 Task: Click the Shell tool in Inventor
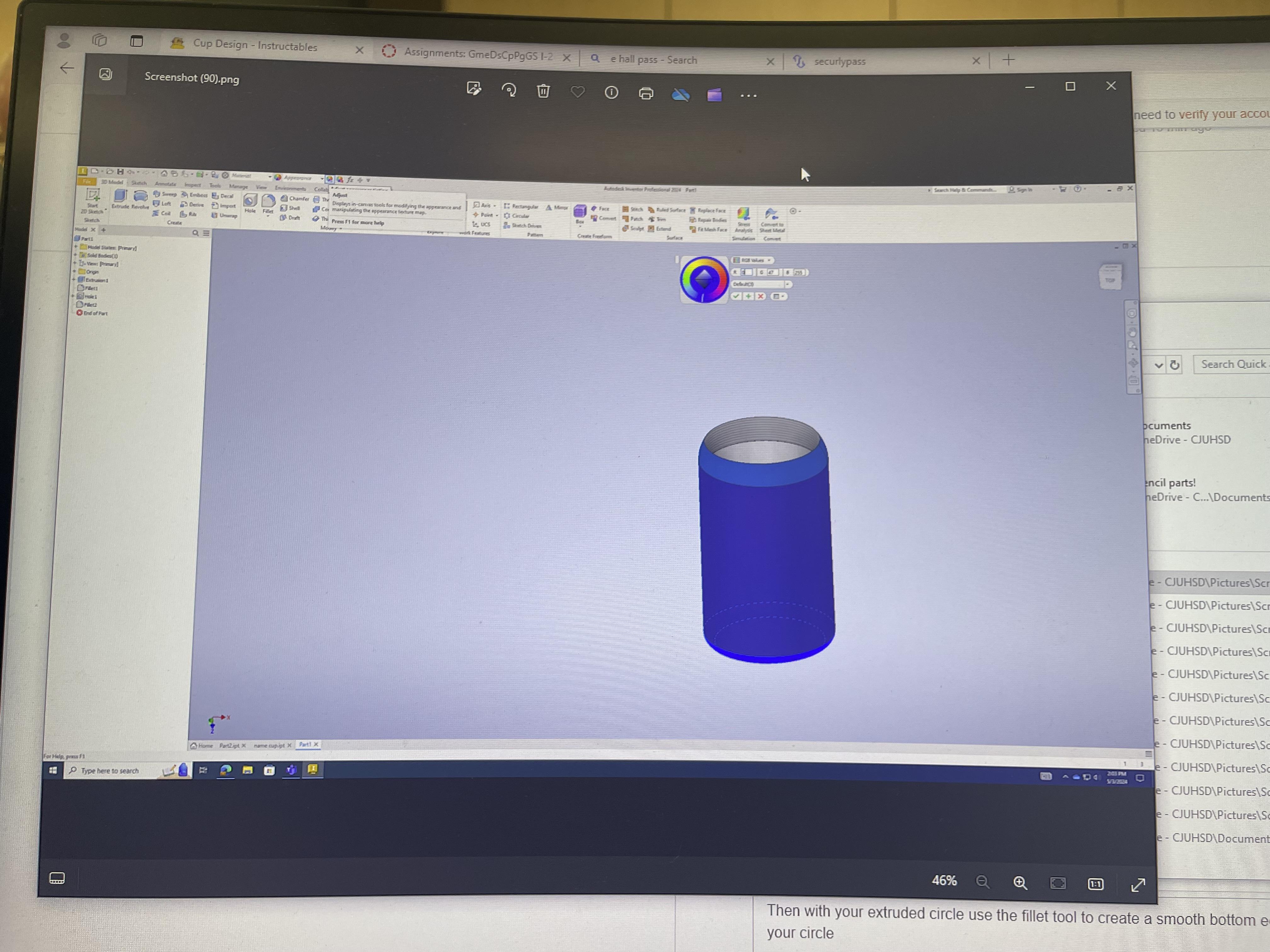(x=290, y=208)
